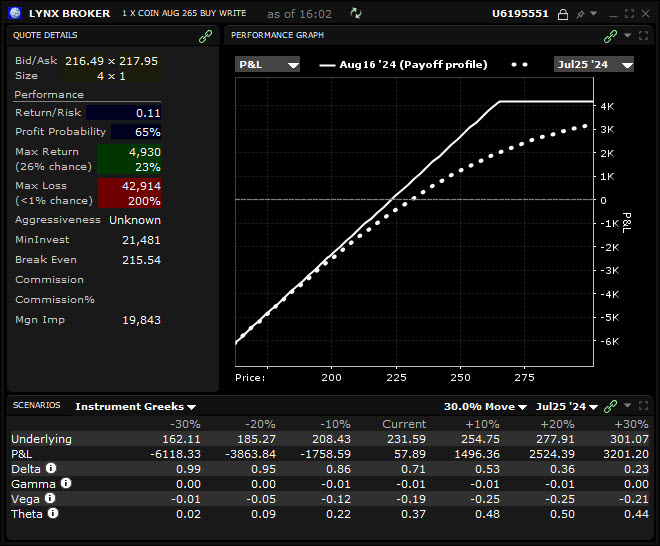Viewport: 660px width, 546px height.
Task: Select the Scenarios panel header
Action: click(36, 406)
